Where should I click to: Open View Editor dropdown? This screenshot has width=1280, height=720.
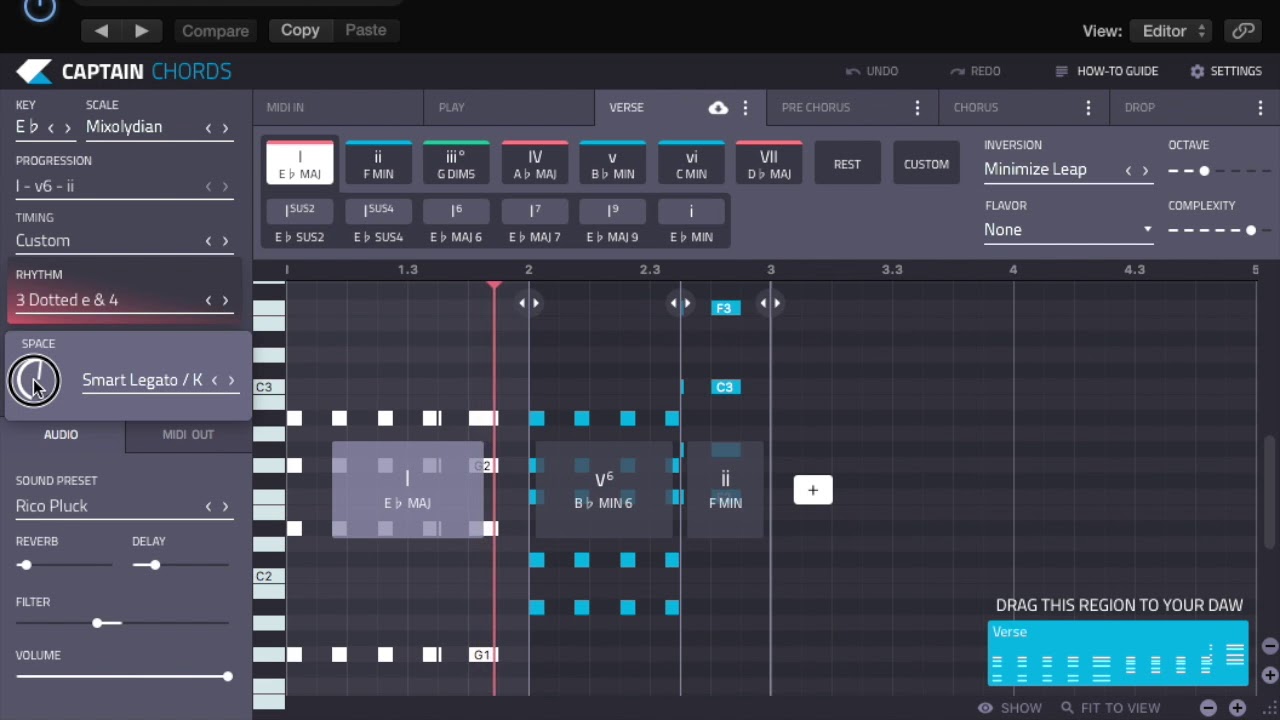(1172, 31)
